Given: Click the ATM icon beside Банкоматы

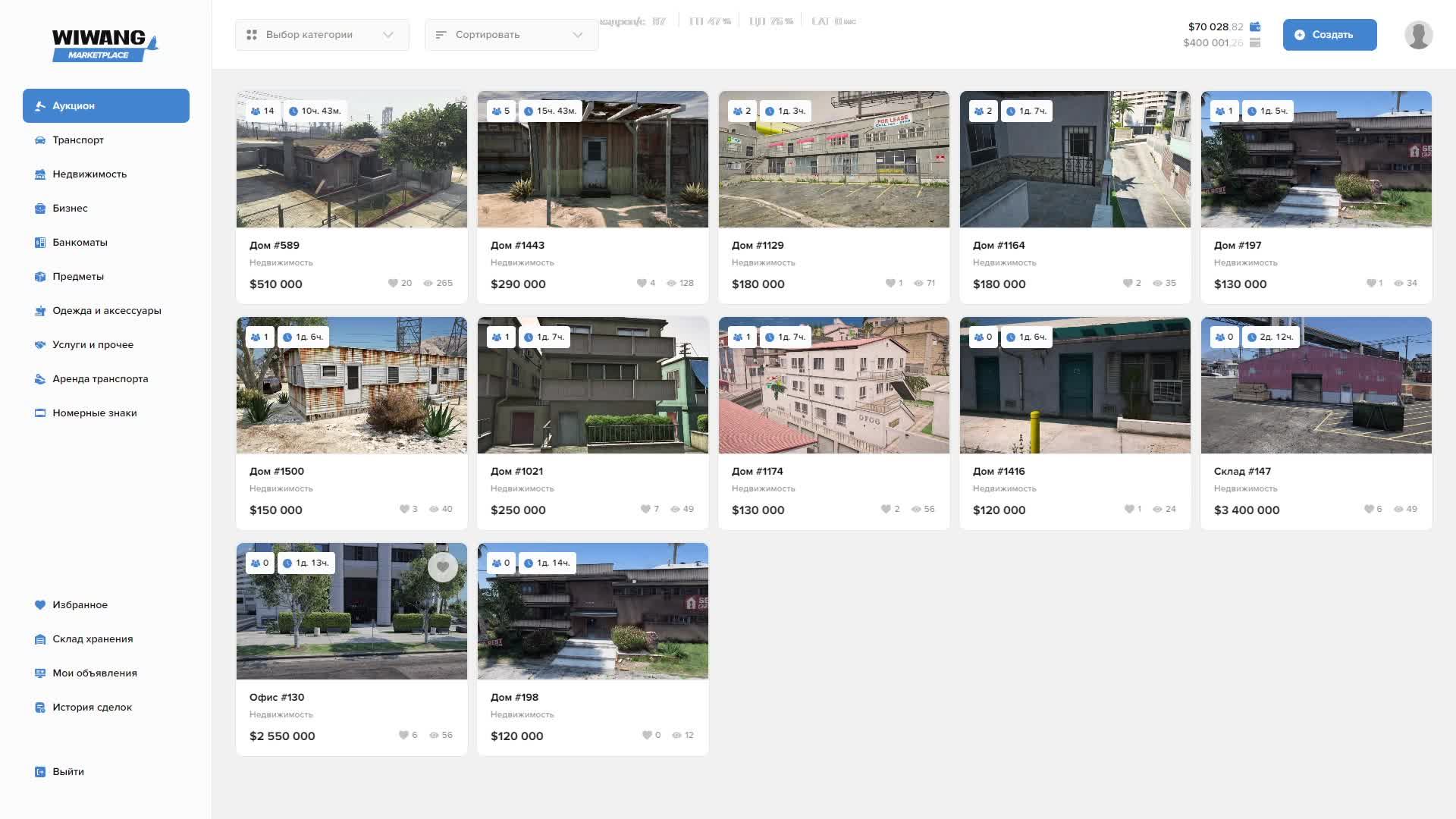Looking at the screenshot, I should (x=40, y=243).
